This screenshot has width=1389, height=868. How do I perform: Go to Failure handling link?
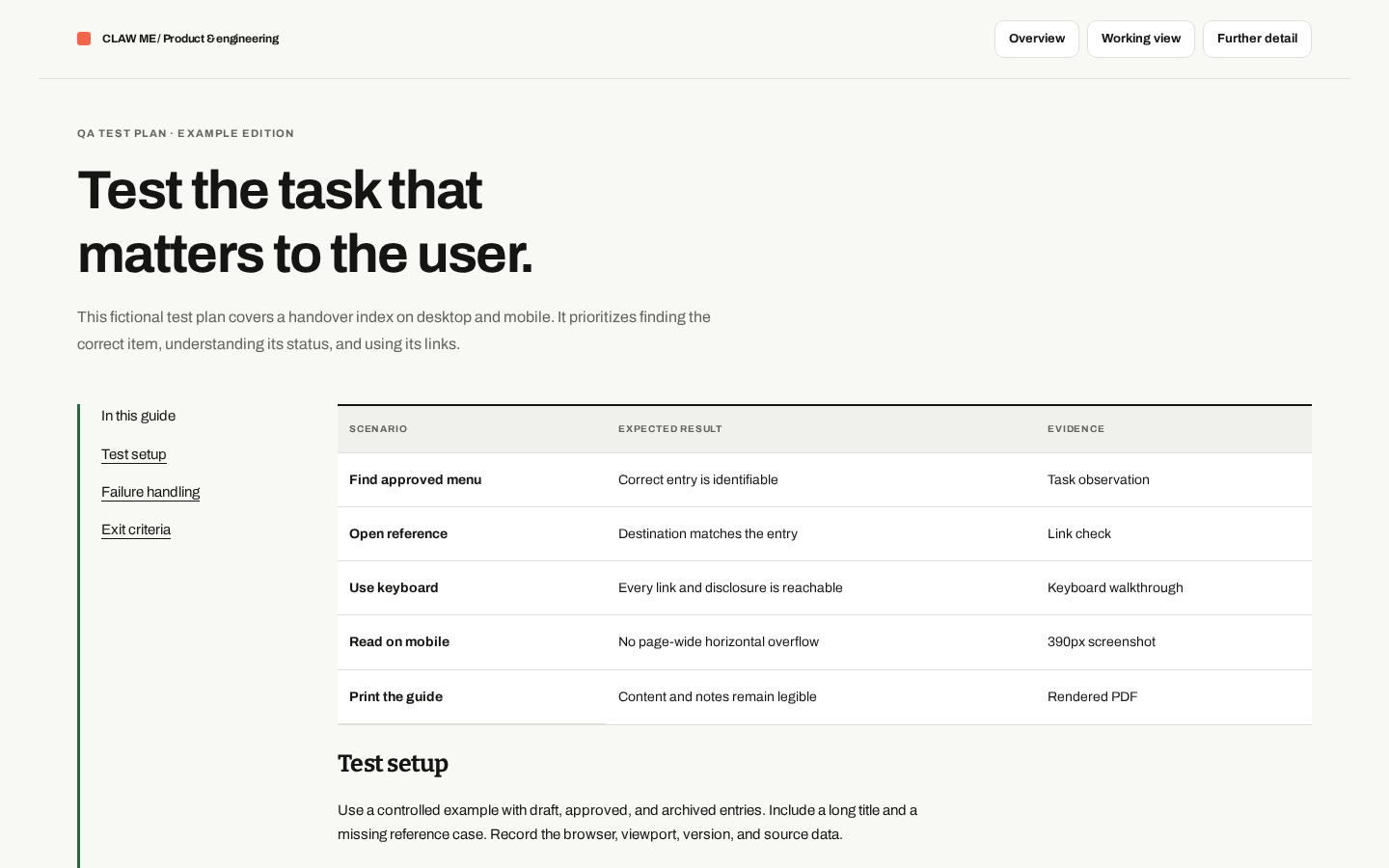150,492
